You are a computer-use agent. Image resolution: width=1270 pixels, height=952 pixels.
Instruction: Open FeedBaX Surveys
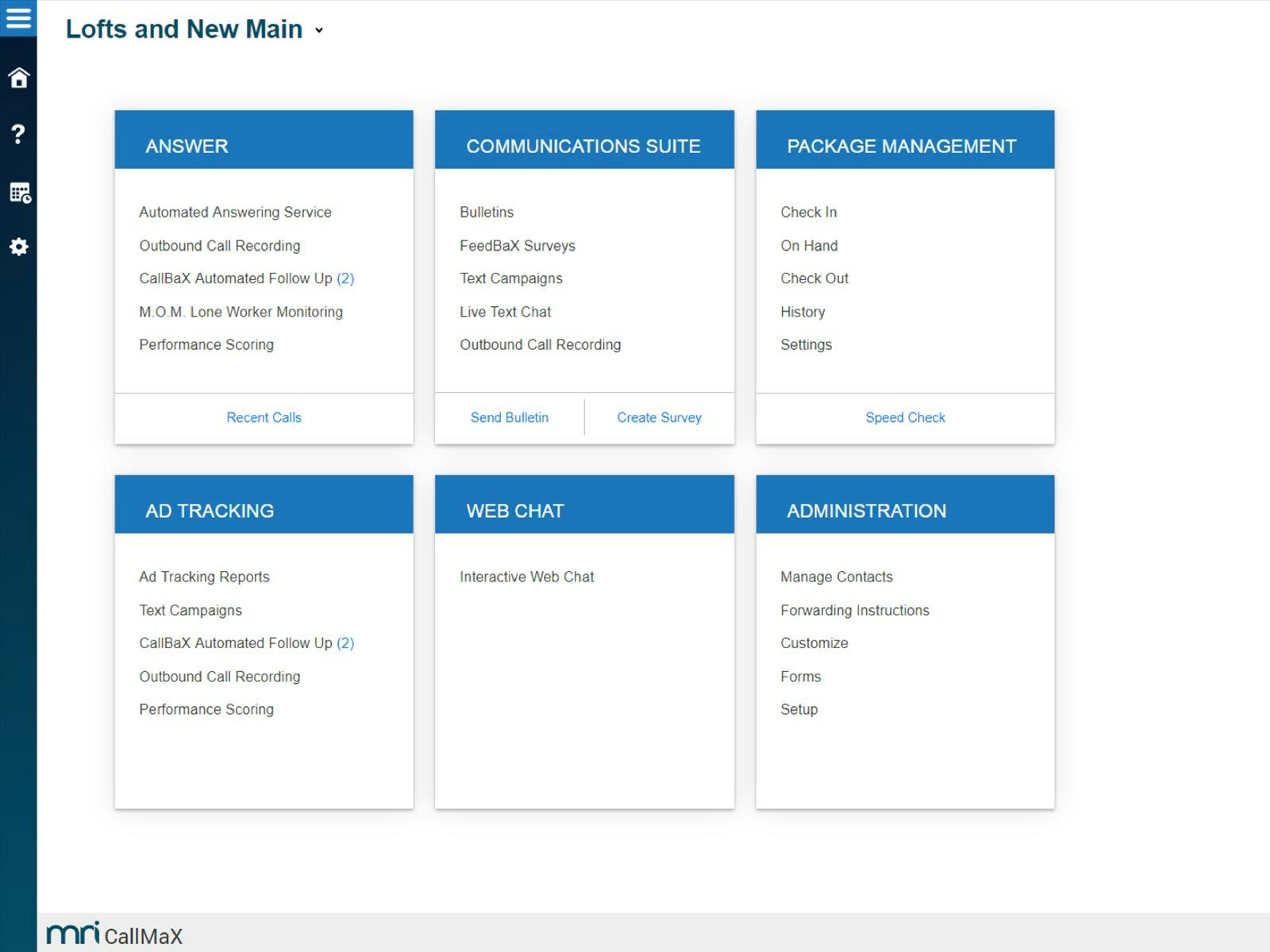pos(518,245)
